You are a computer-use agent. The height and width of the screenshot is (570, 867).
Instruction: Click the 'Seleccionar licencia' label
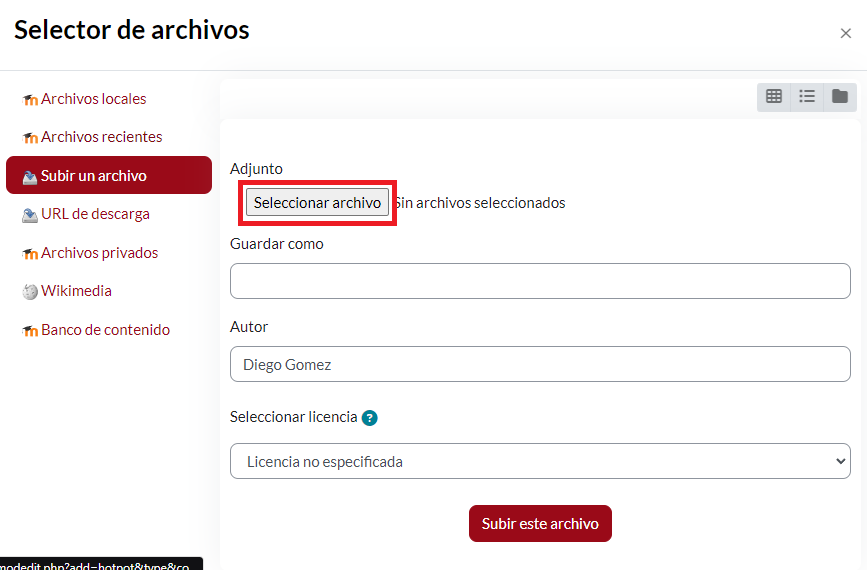coord(294,417)
